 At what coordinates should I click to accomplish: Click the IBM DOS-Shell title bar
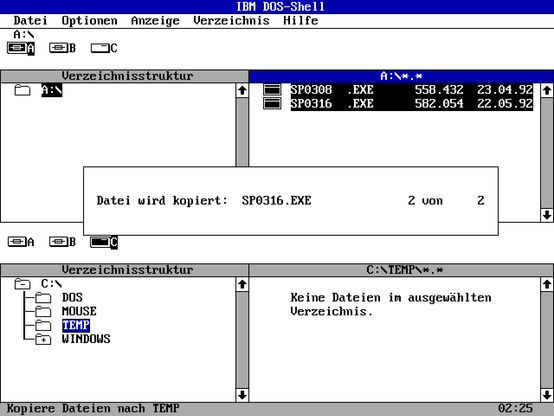click(x=277, y=7)
